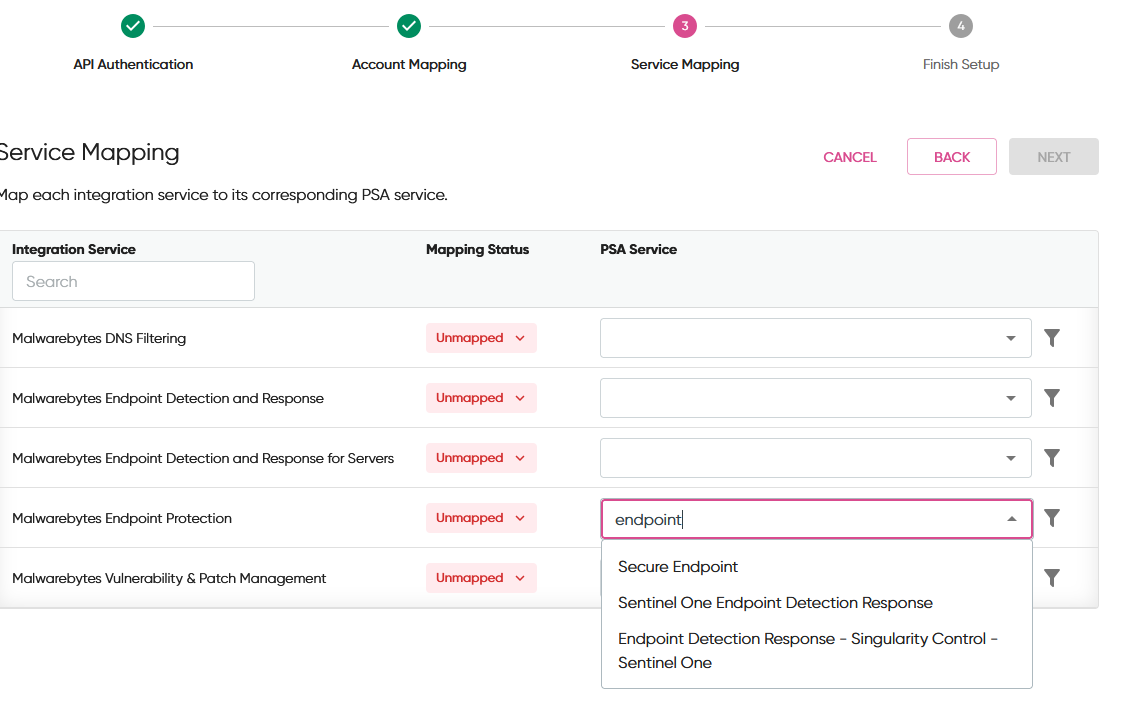Open Unmapped status dropdown for DNS Filtering
This screenshot has height=708, width=1132.
pos(481,338)
